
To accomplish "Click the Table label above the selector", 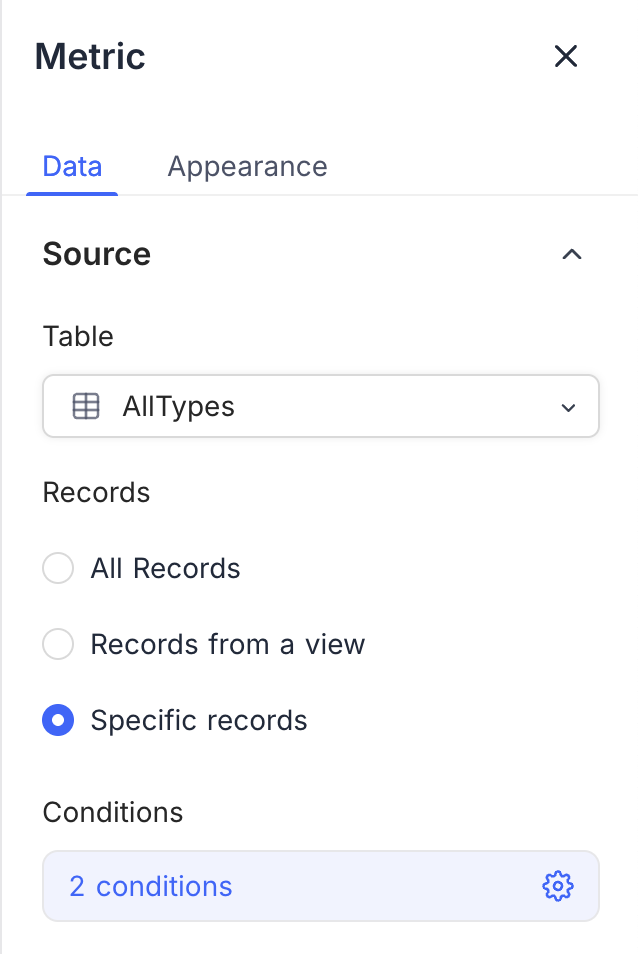I will pyautogui.click(x=78, y=337).
